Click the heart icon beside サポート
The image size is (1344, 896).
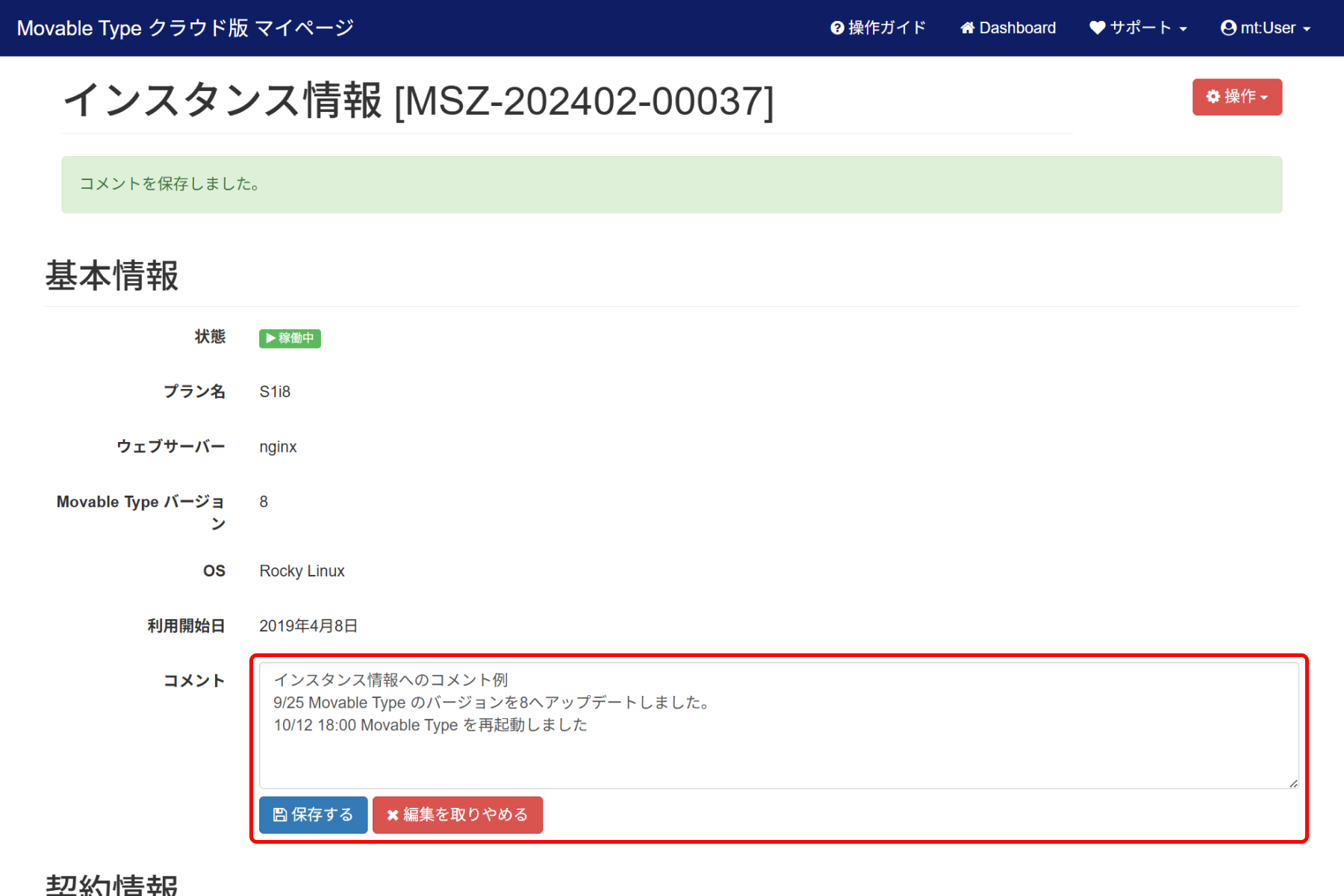coord(1097,28)
